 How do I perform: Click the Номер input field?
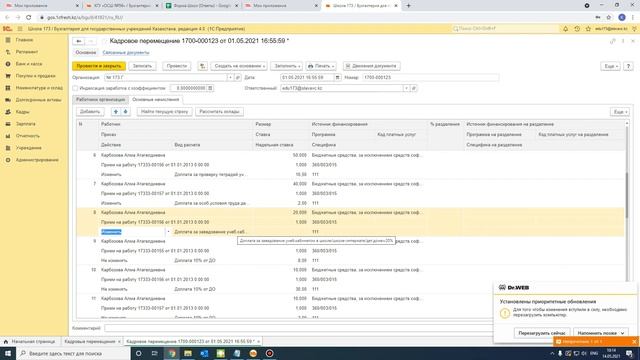click(x=430, y=77)
